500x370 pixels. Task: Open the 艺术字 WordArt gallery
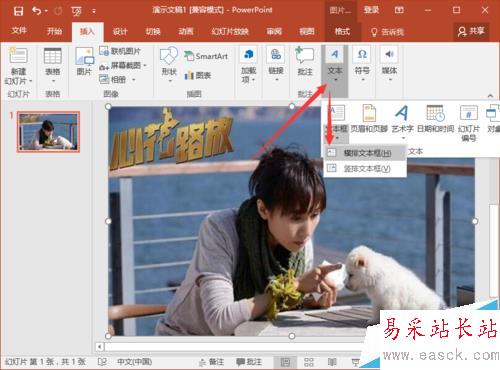pos(403,122)
